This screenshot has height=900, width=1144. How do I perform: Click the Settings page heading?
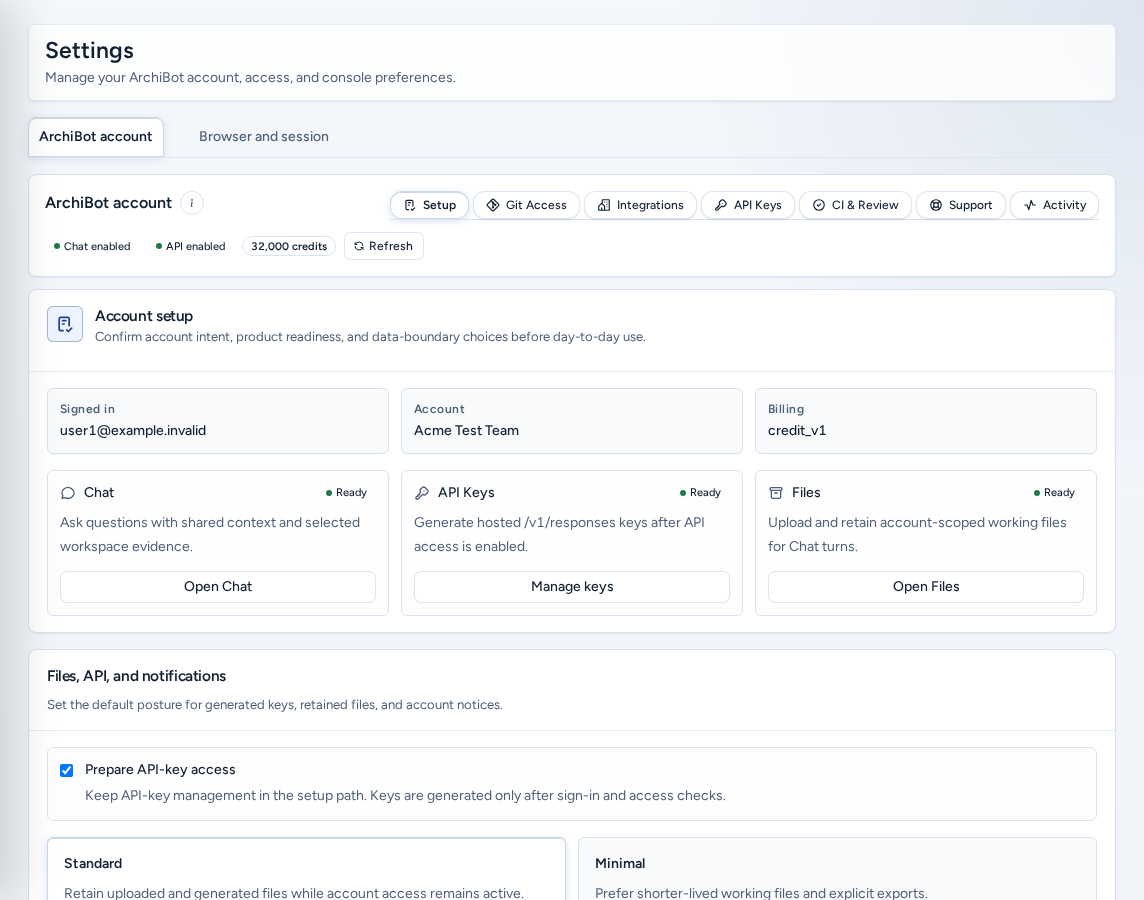[90, 50]
